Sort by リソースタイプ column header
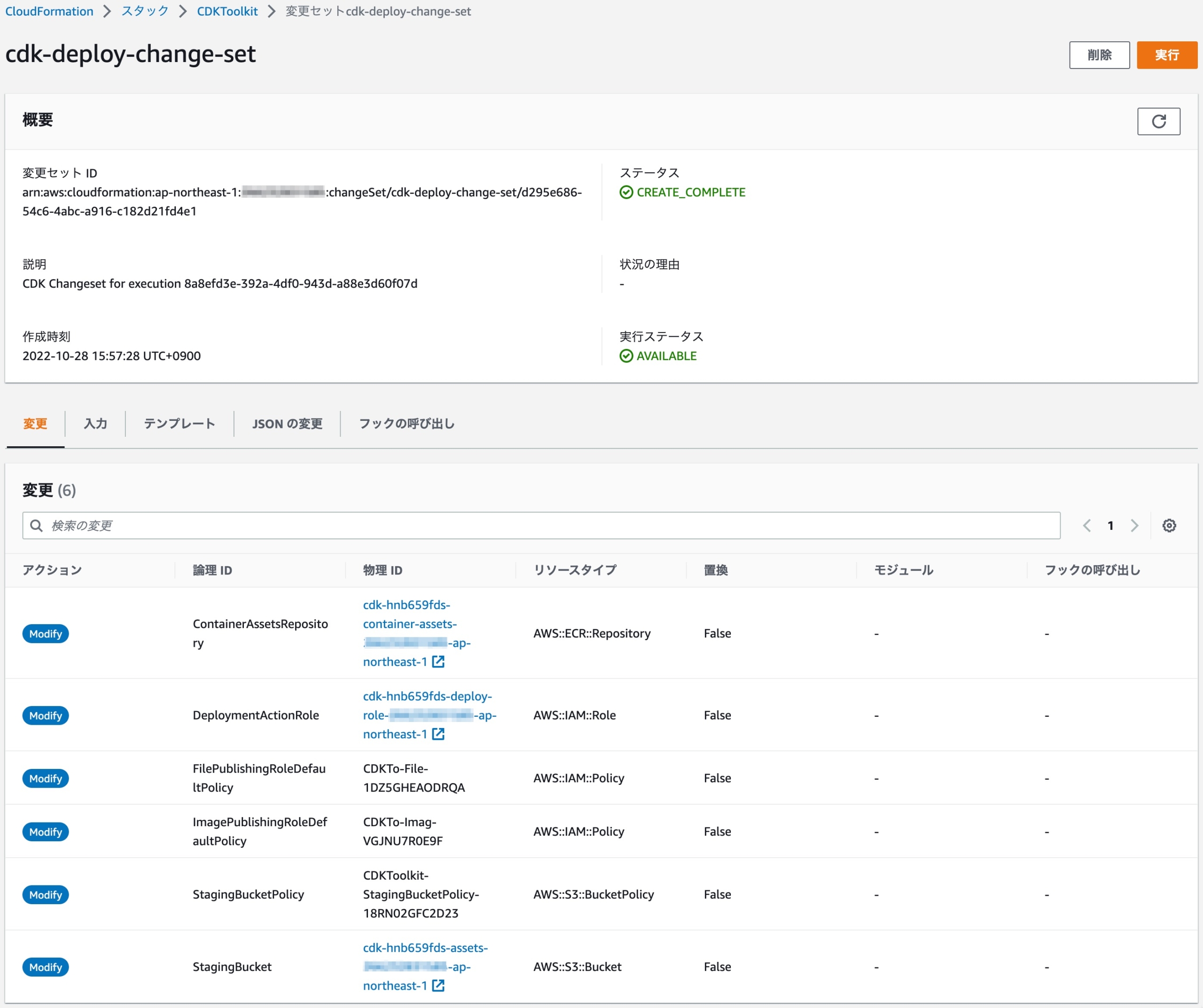The image size is (1203, 1008). click(575, 570)
